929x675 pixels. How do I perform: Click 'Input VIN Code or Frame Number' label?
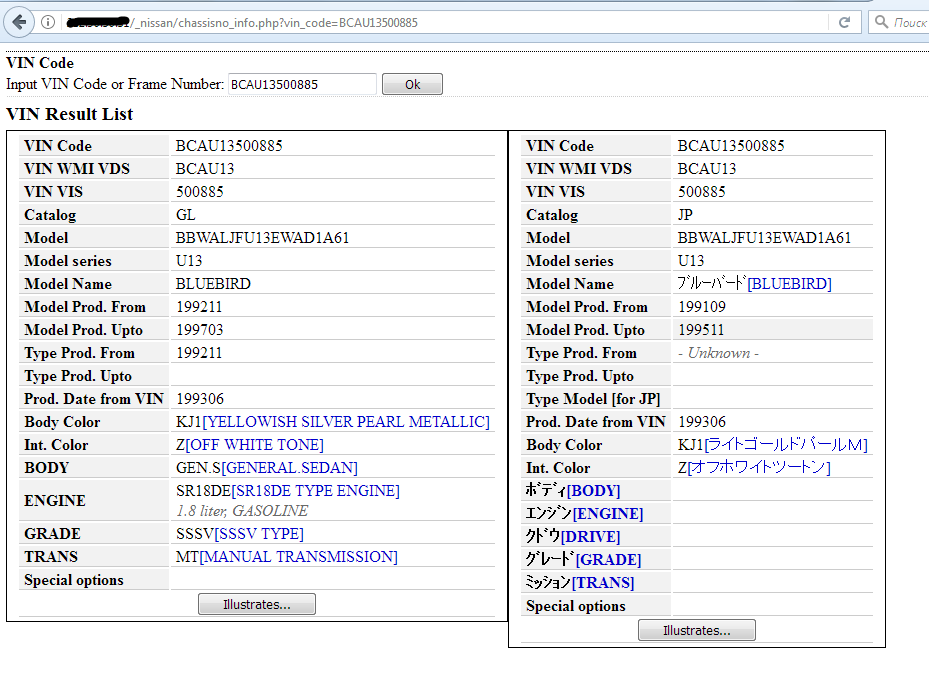tap(115, 84)
